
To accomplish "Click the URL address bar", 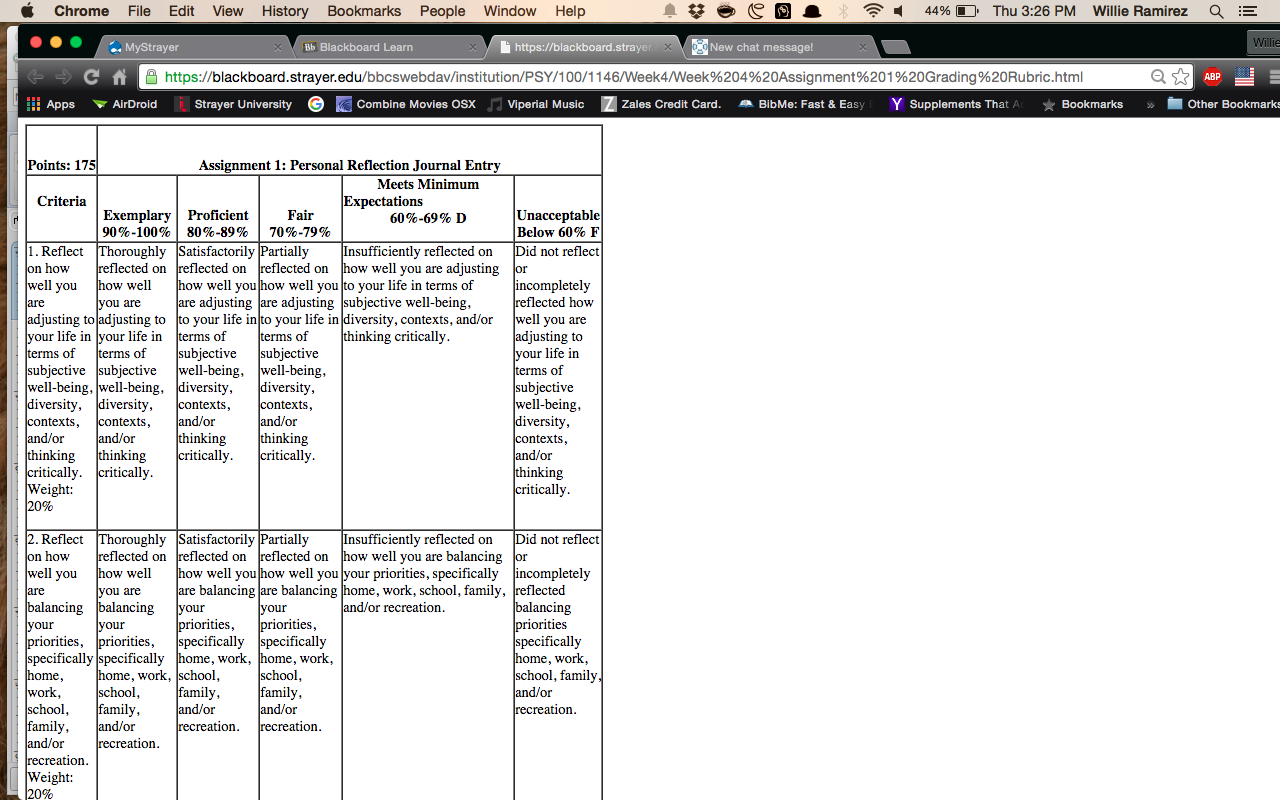I will (x=651, y=77).
